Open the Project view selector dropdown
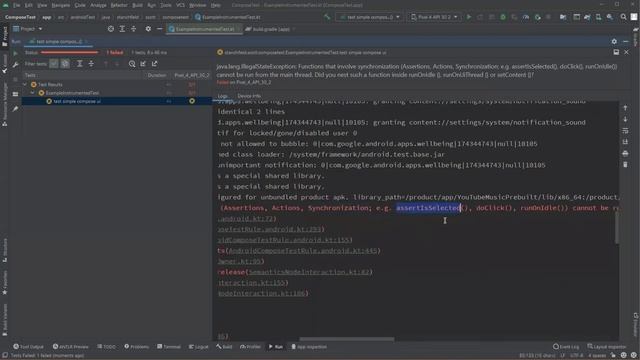The image size is (640, 360). tap(27, 29)
